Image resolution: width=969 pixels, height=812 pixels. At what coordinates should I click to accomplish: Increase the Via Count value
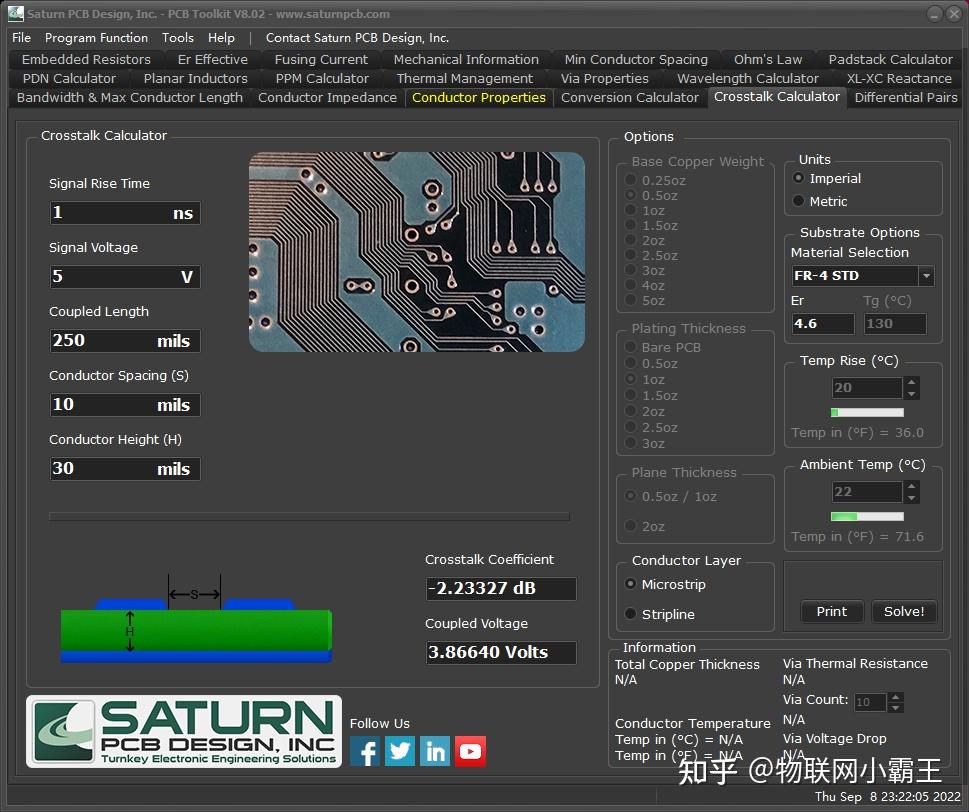[895, 697]
